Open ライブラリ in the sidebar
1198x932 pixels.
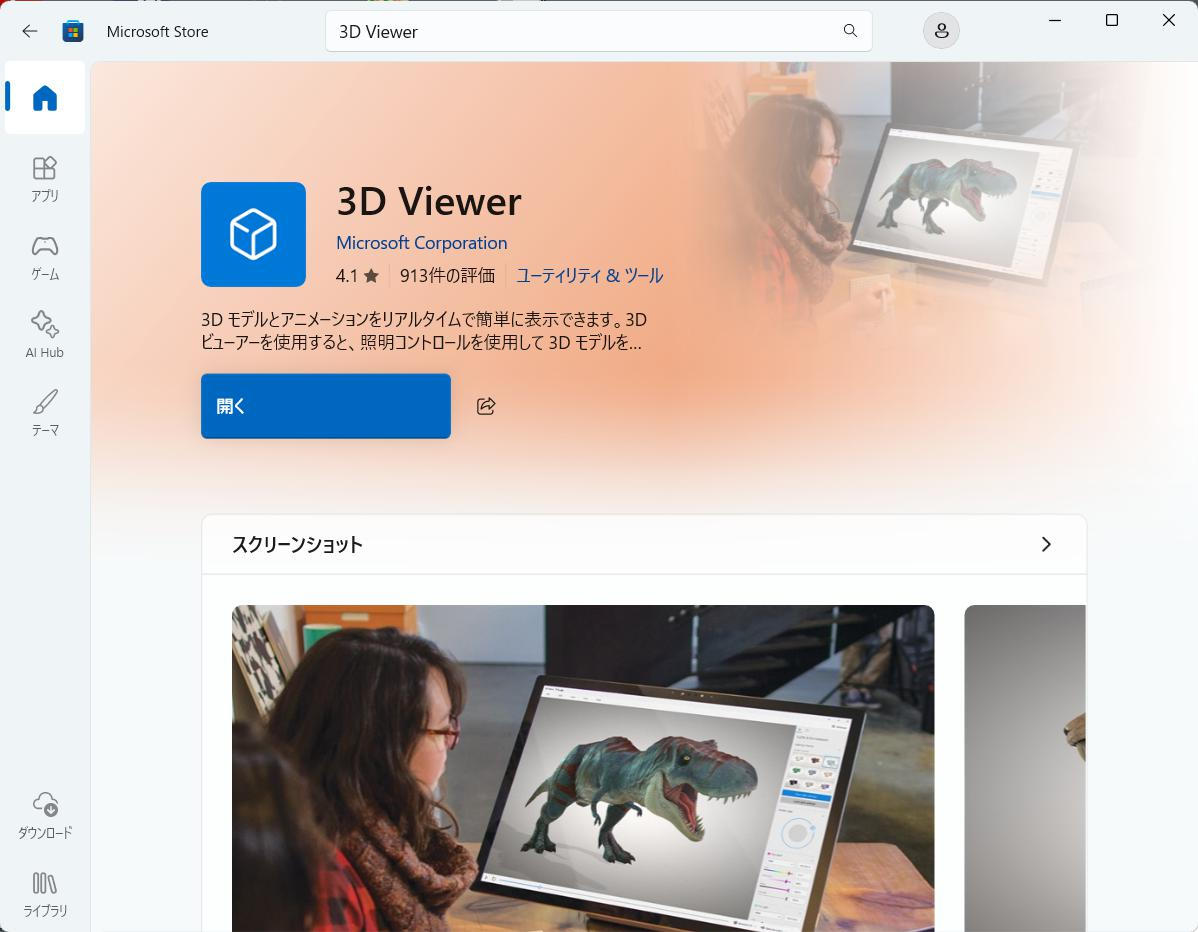tap(45, 894)
